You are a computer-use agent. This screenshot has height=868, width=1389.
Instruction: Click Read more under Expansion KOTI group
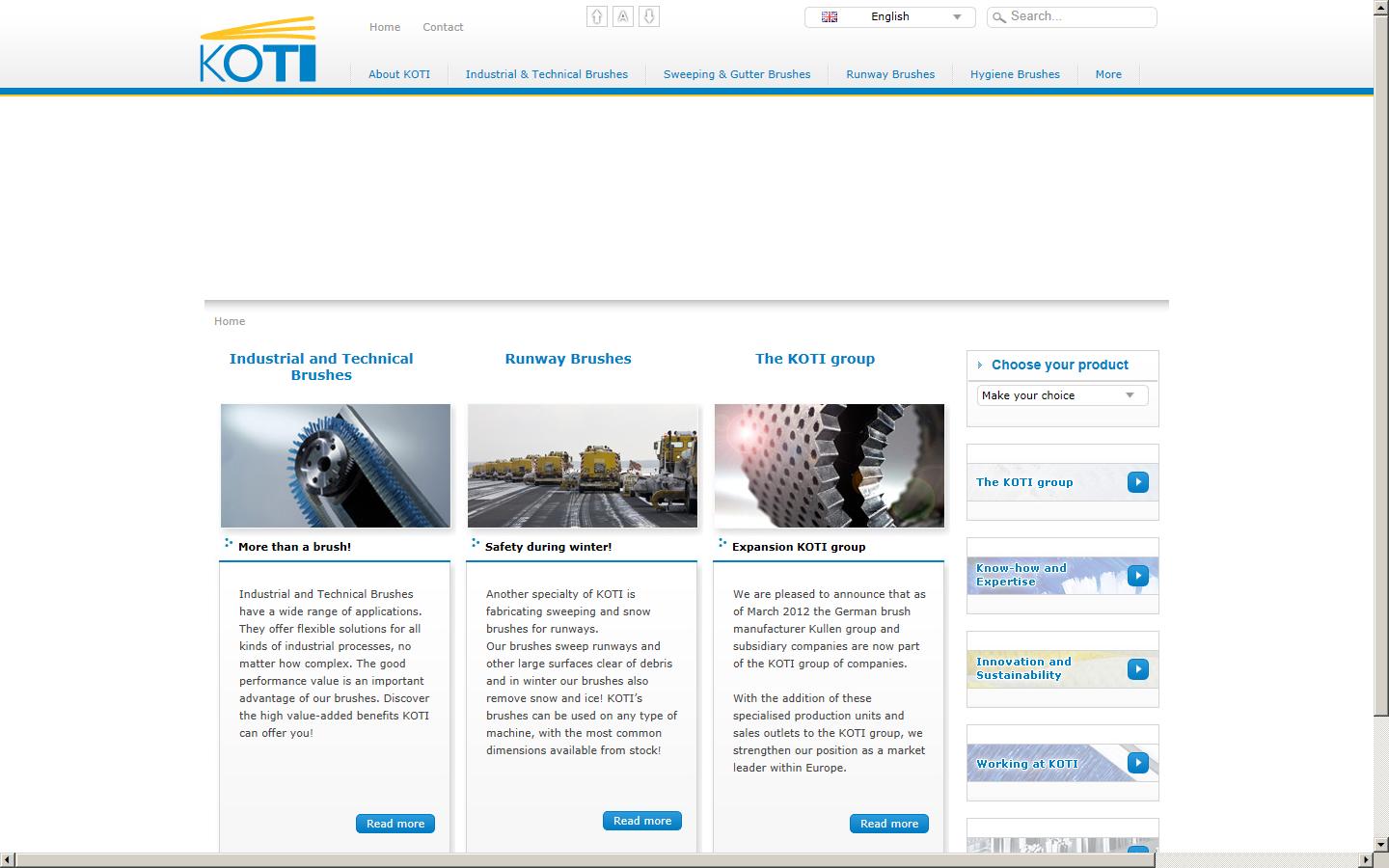[x=889, y=824]
